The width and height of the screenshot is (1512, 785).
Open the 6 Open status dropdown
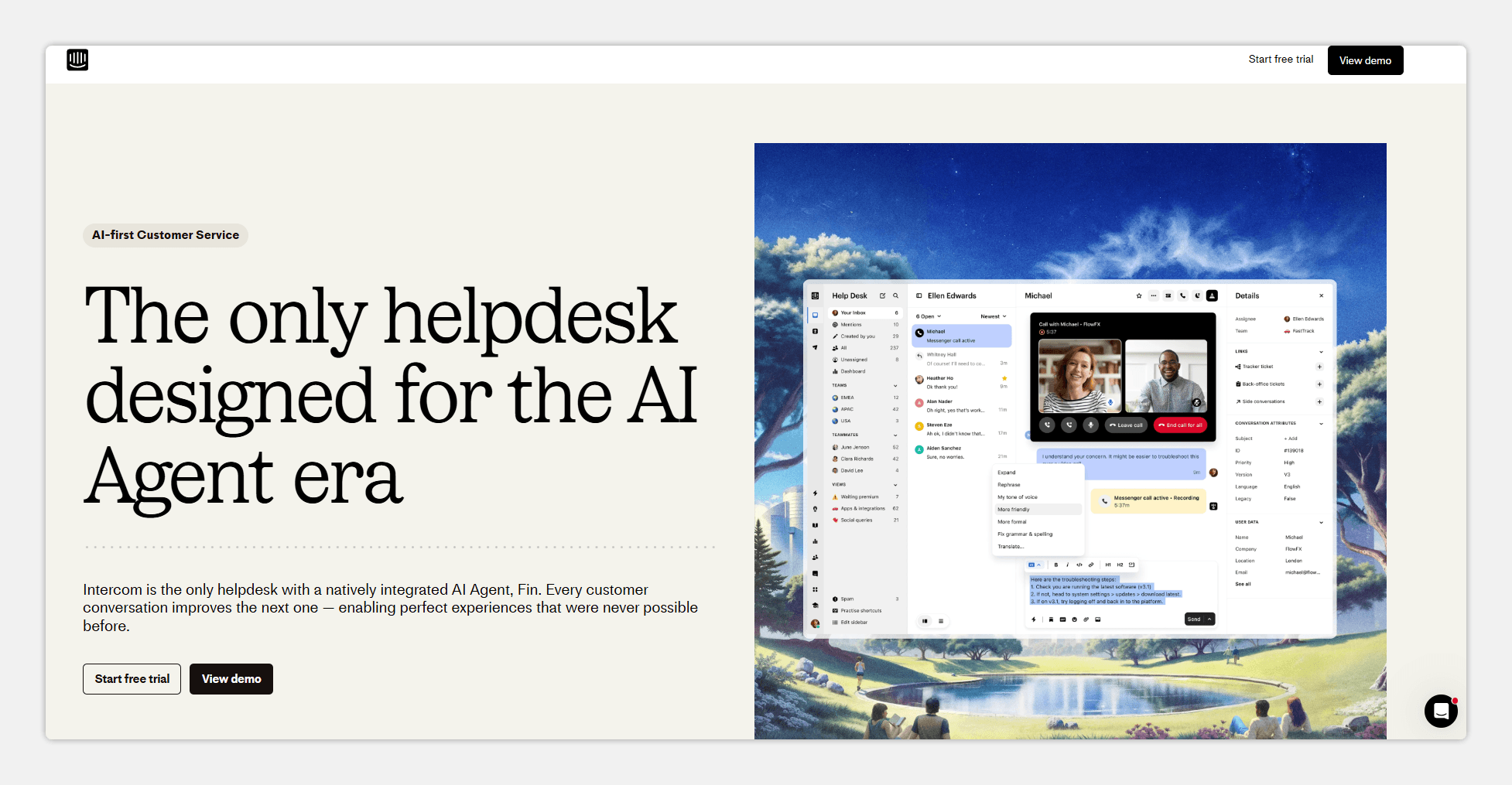[929, 316]
